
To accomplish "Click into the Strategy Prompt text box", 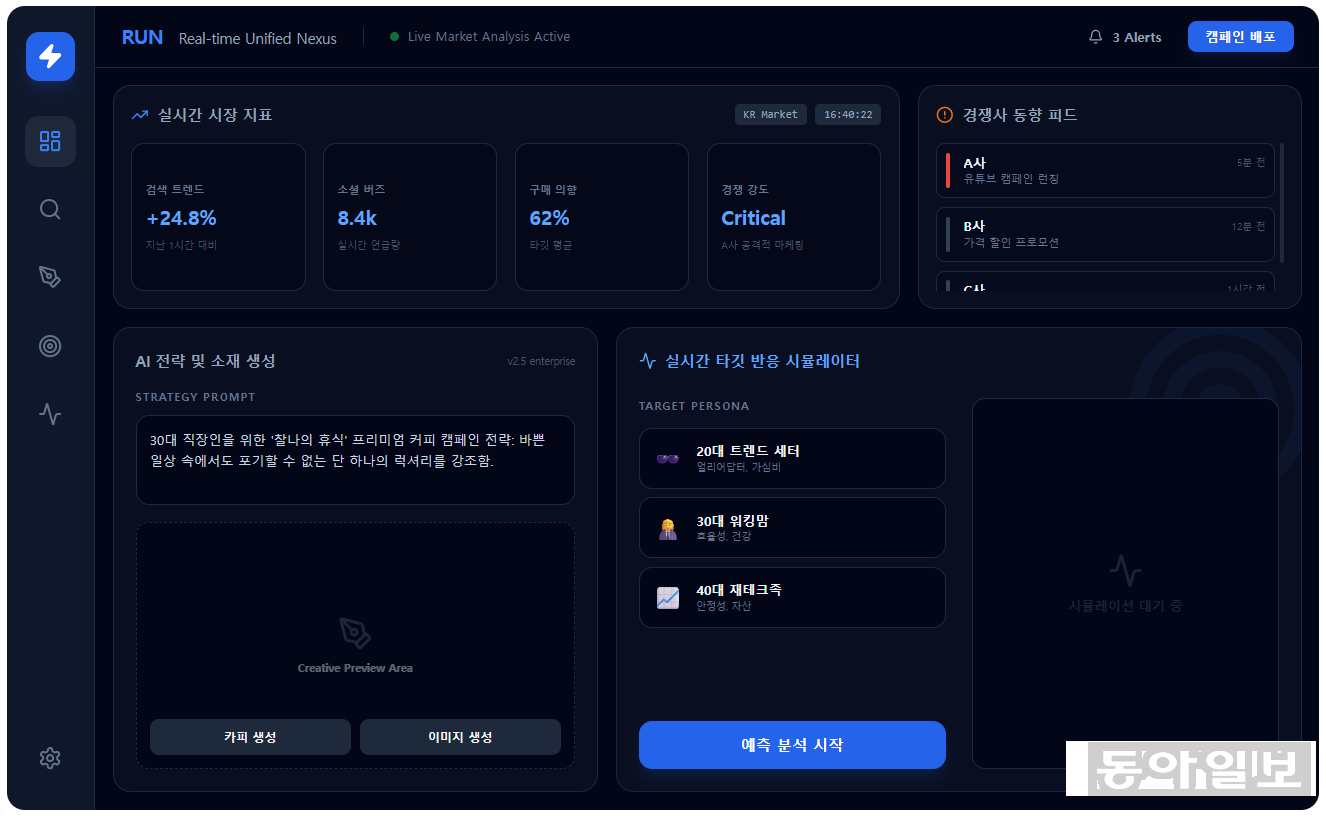I will 355,460.
